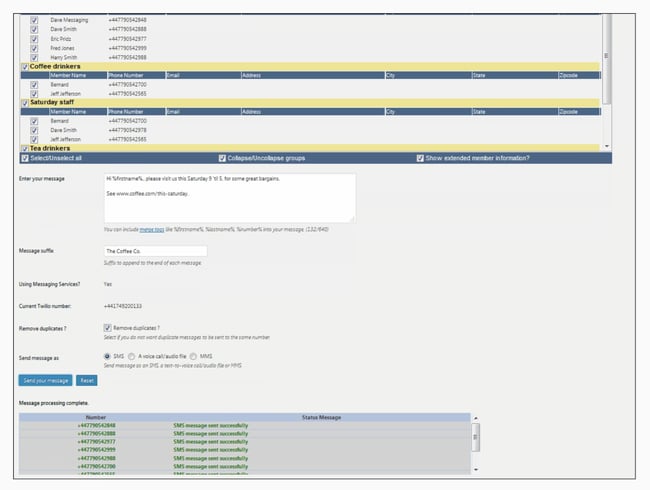Uncheck Bernard in the Coffee drinkers group
The width and height of the screenshot is (650, 490).
pyautogui.click(x=34, y=85)
